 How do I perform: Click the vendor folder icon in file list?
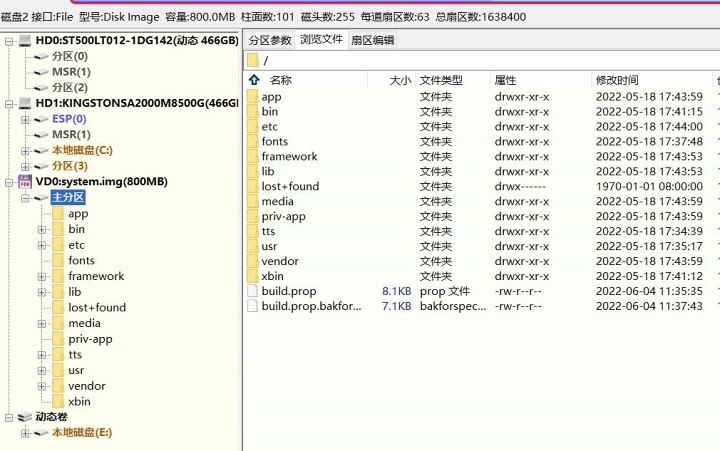pyautogui.click(x=253, y=261)
